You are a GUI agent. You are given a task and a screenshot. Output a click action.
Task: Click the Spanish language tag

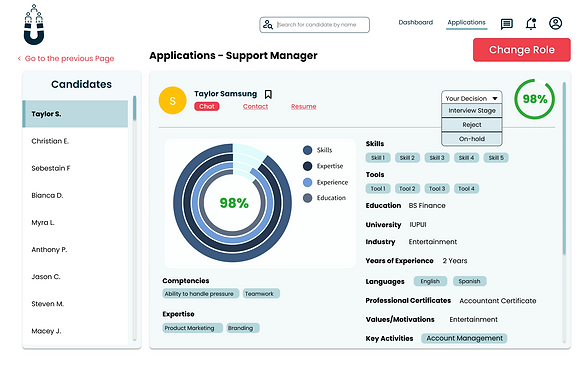[469, 281]
